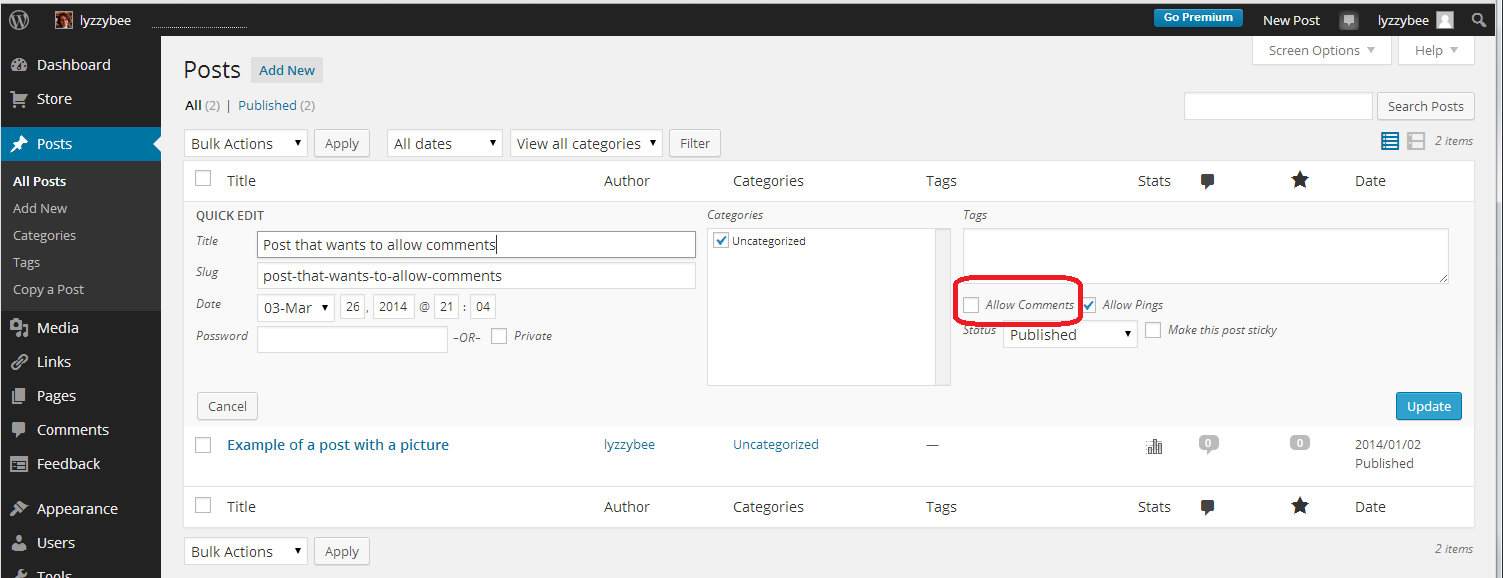This screenshot has width=1503, height=578.
Task: Click the likes star column header
Action: click(1299, 180)
